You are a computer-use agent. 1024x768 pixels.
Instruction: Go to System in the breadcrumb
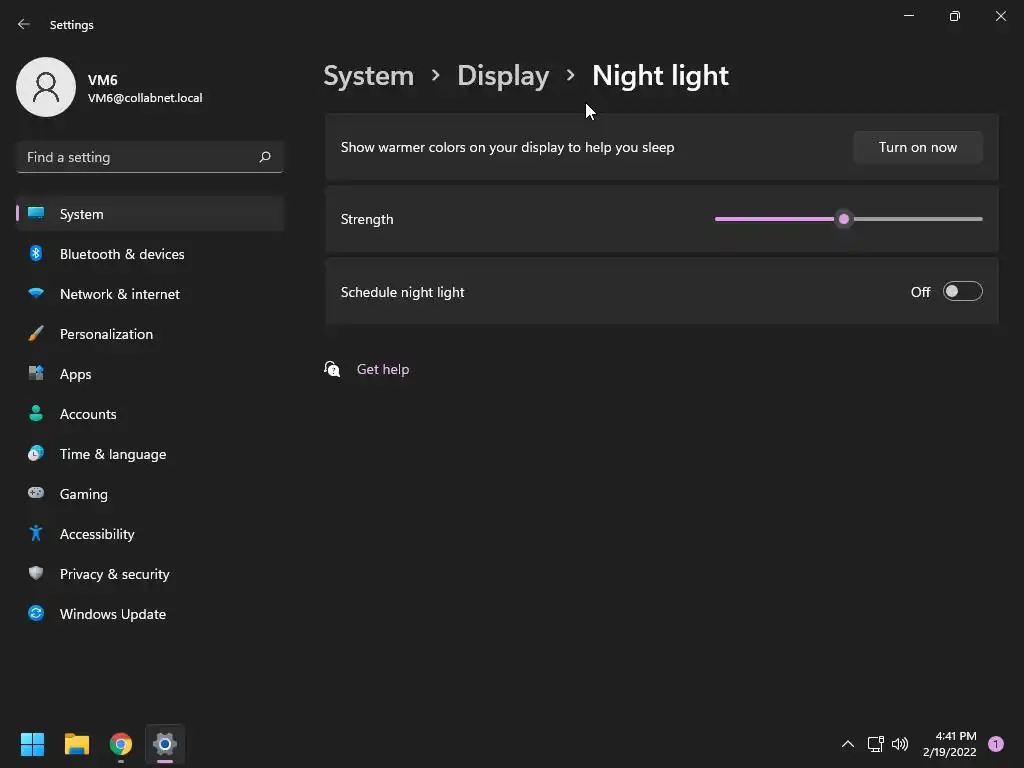(x=368, y=76)
